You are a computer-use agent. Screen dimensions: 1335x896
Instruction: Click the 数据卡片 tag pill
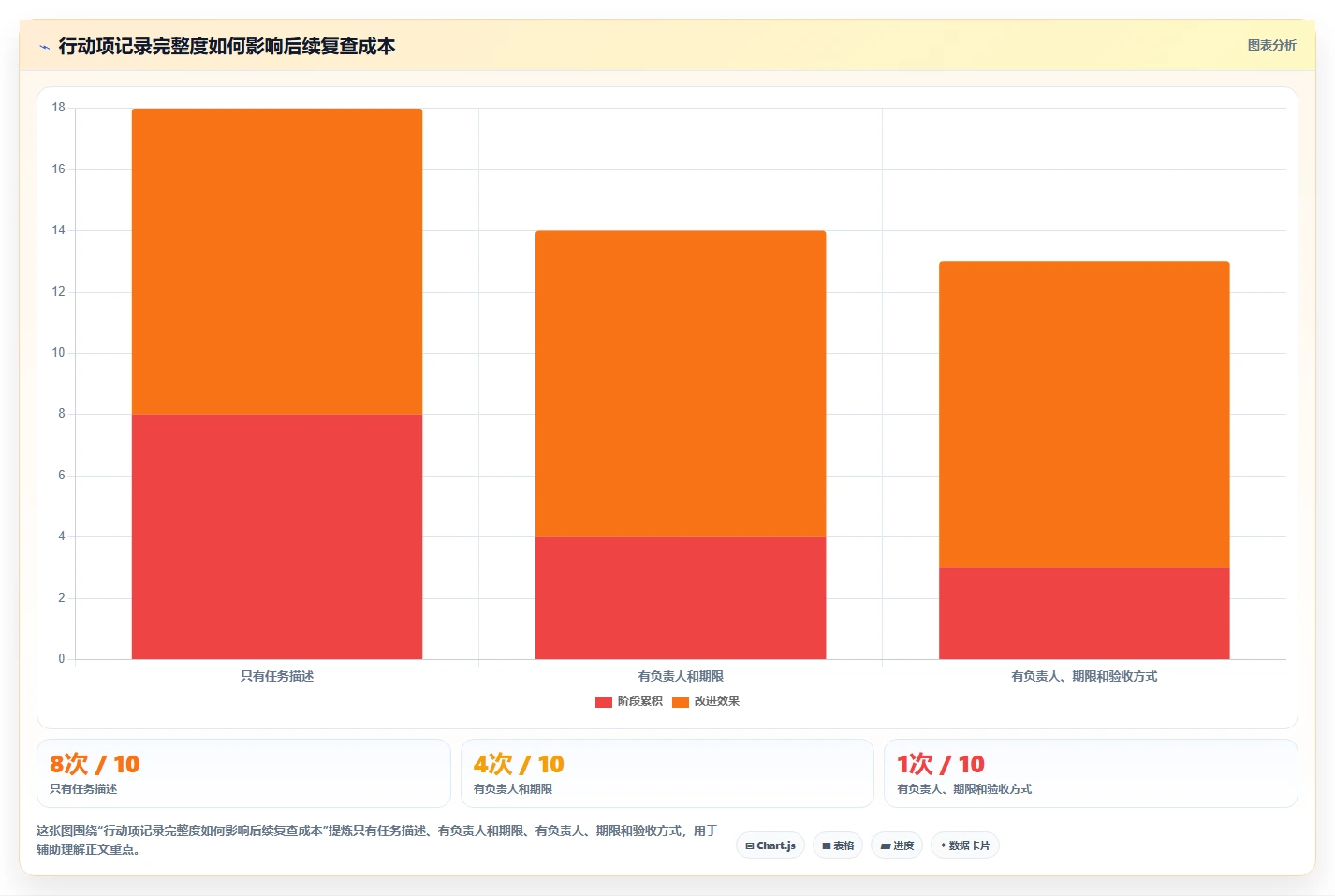[x=965, y=845]
